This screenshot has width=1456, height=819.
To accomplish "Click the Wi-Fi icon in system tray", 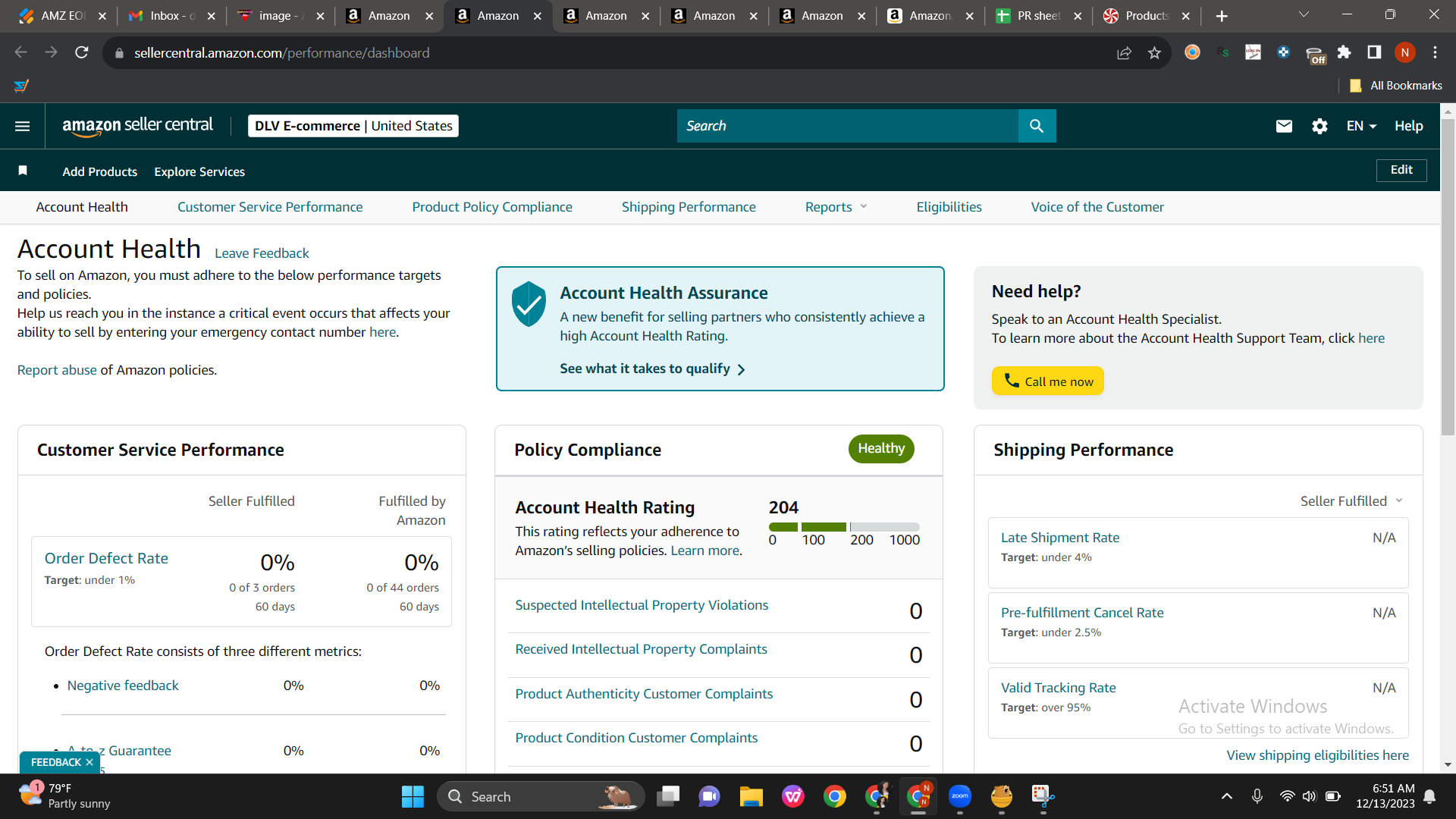I will 1287,796.
